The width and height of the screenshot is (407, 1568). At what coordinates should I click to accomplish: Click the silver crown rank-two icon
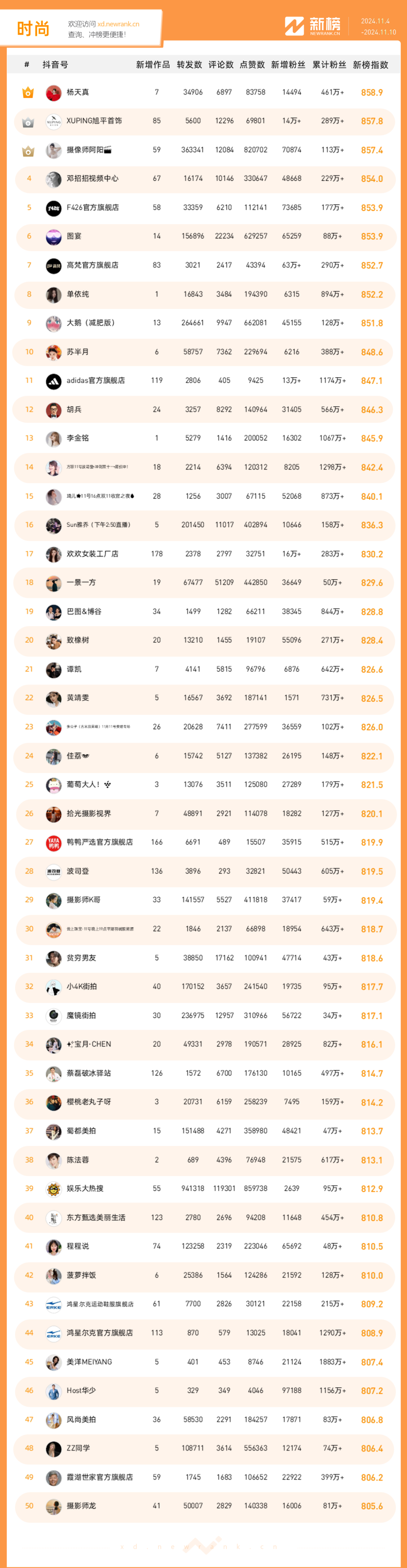click(x=28, y=122)
